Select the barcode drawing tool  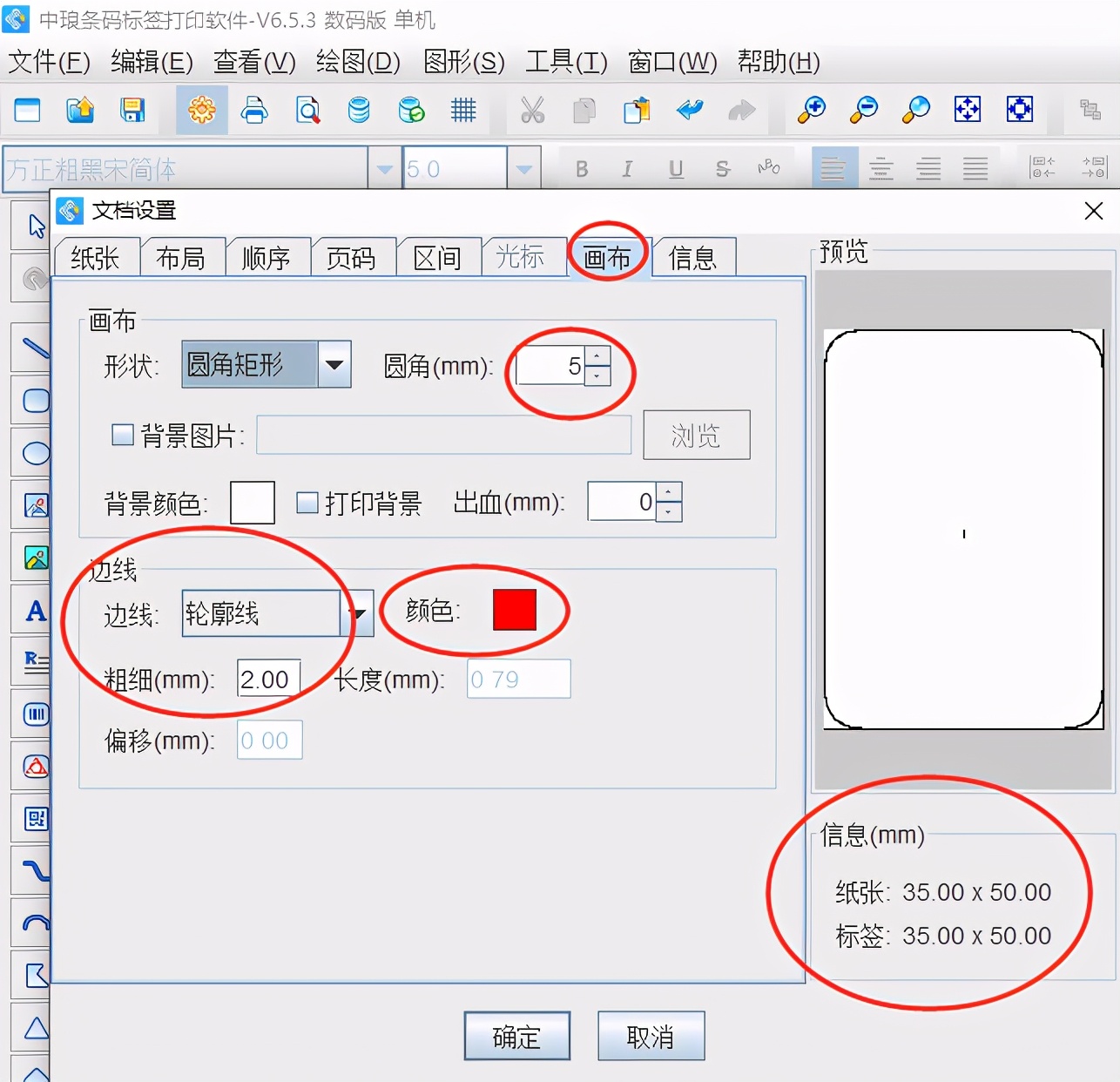(36, 715)
